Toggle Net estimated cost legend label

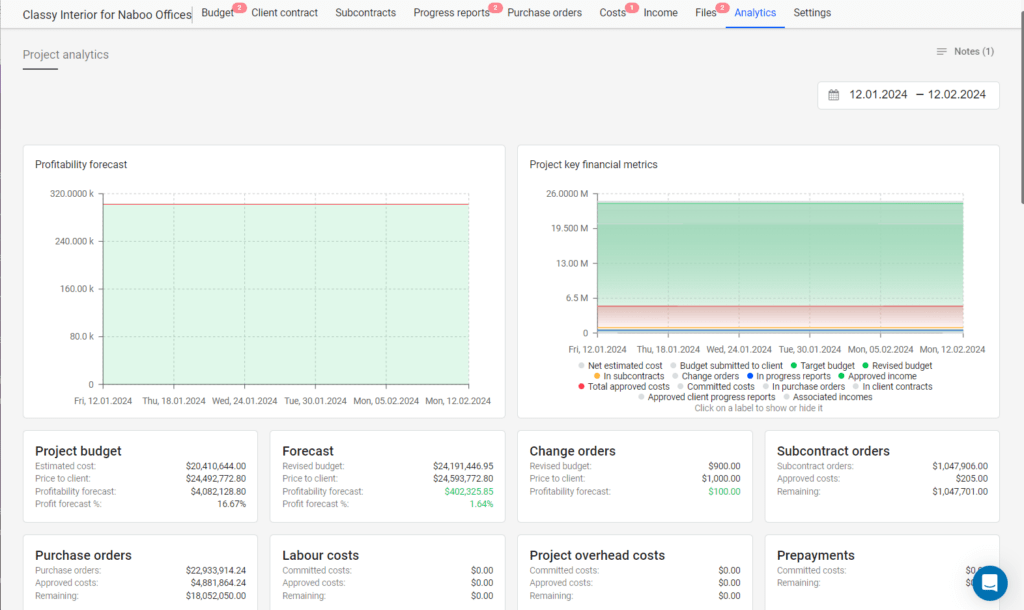click(x=620, y=366)
